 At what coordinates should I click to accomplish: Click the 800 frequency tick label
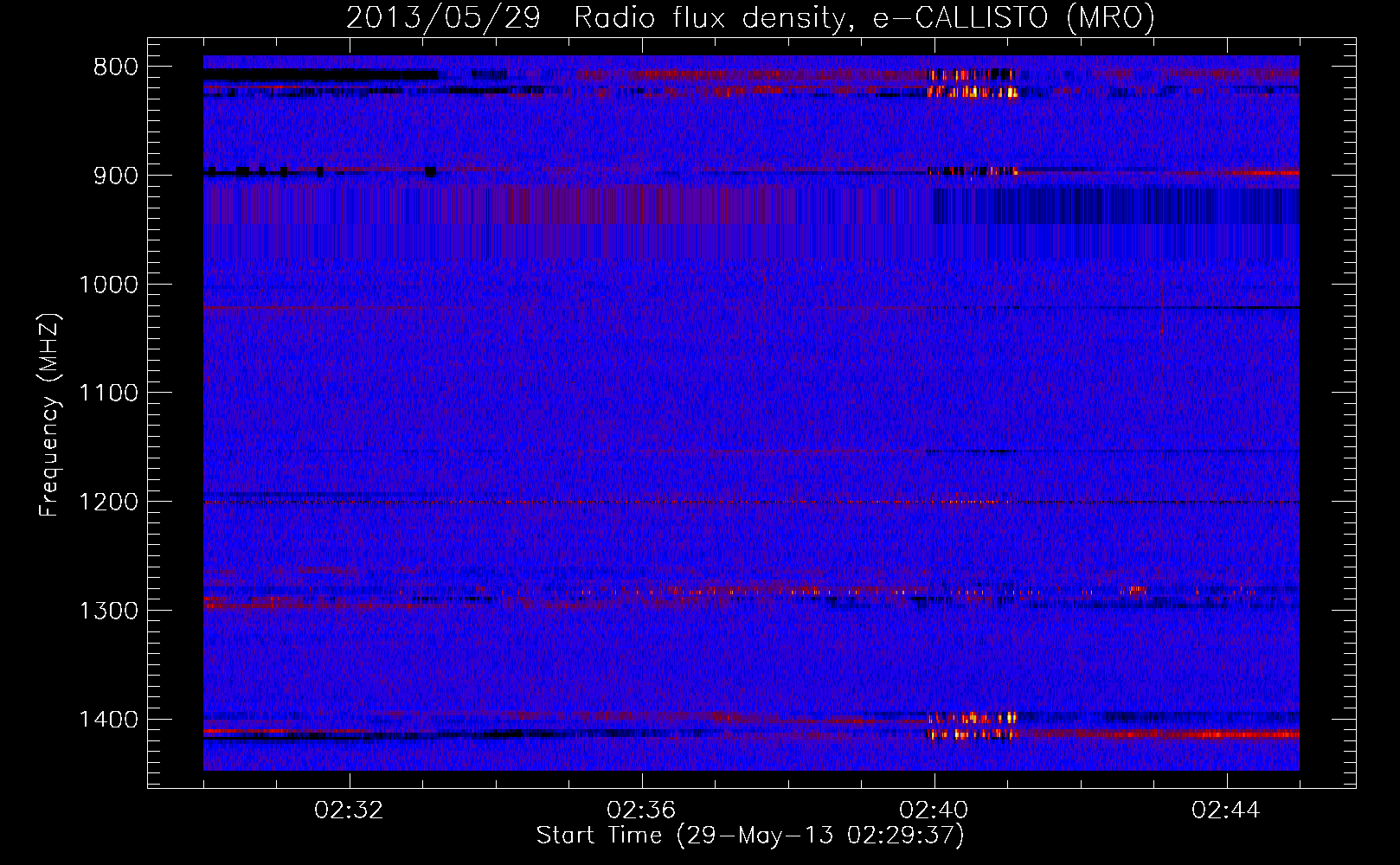116,67
